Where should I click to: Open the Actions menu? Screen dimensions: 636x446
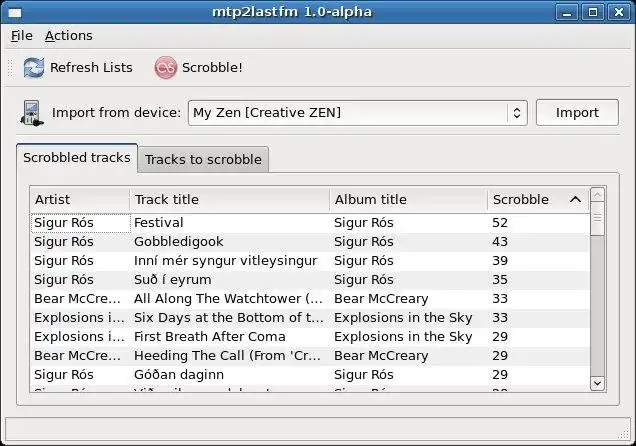[x=68, y=35]
